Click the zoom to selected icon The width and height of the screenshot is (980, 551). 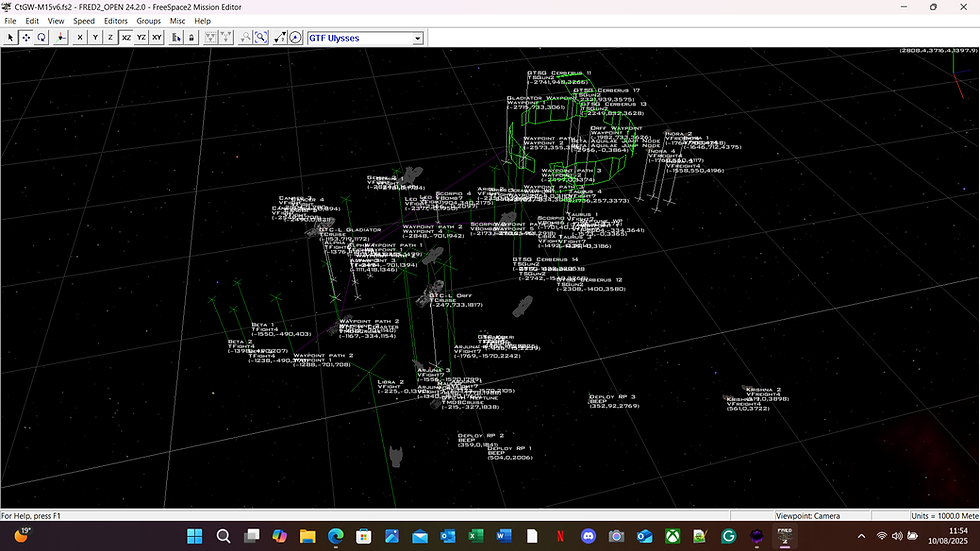246,37
